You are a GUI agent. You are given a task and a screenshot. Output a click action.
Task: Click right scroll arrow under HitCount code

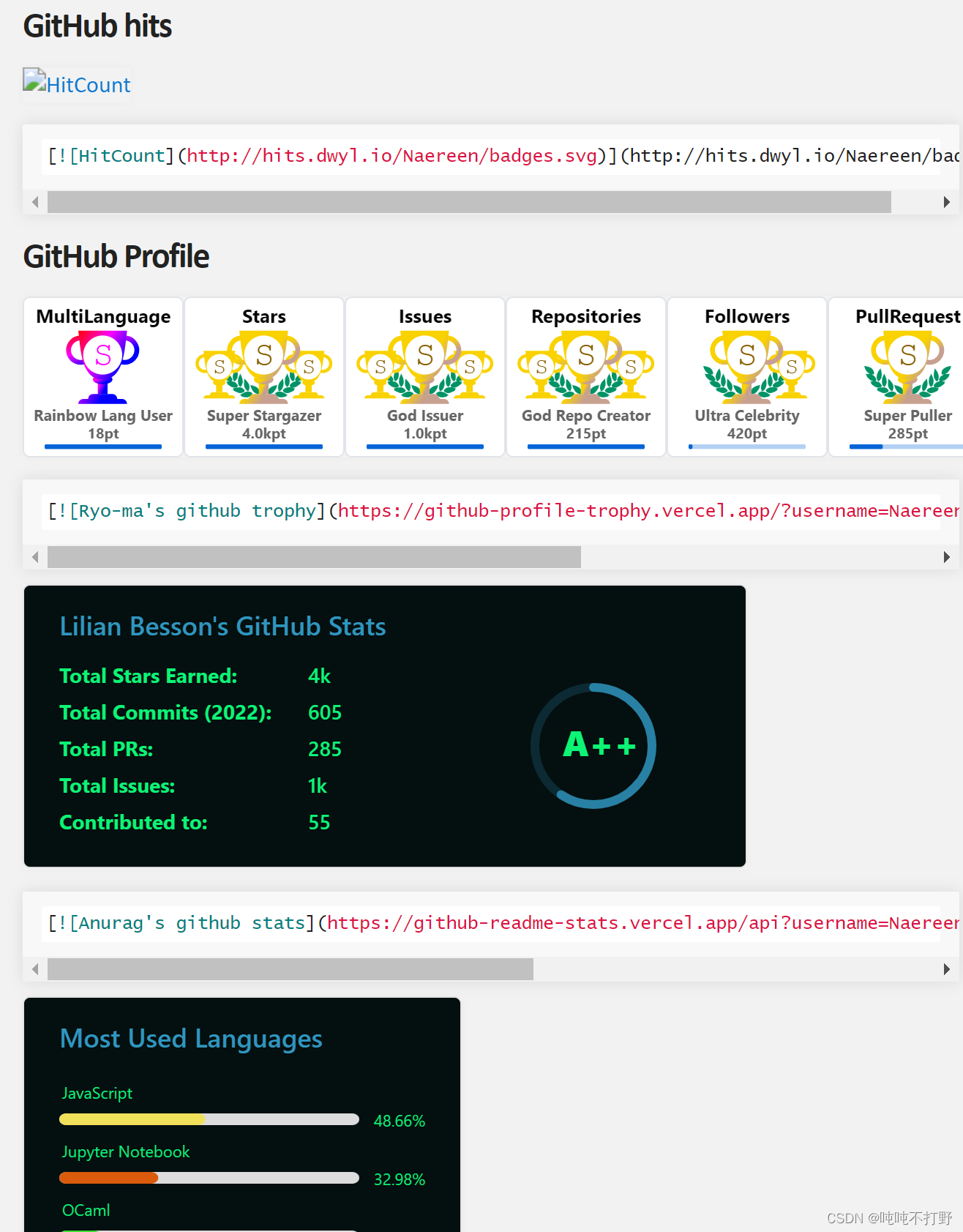947,202
